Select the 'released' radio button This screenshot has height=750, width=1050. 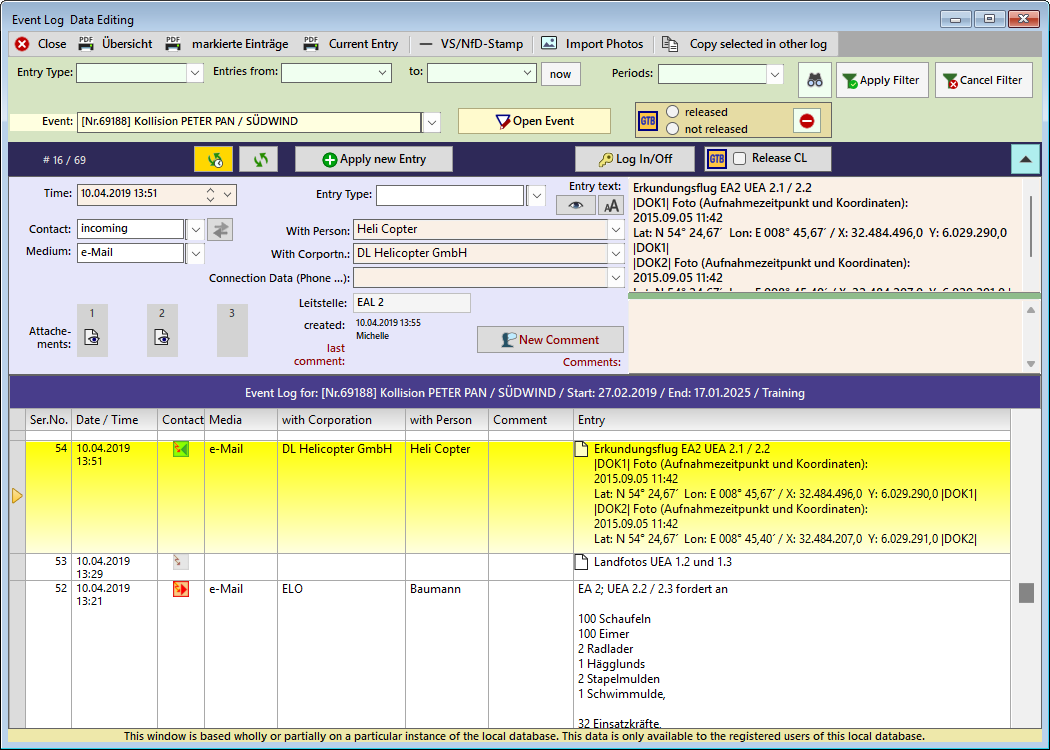pos(673,112)
